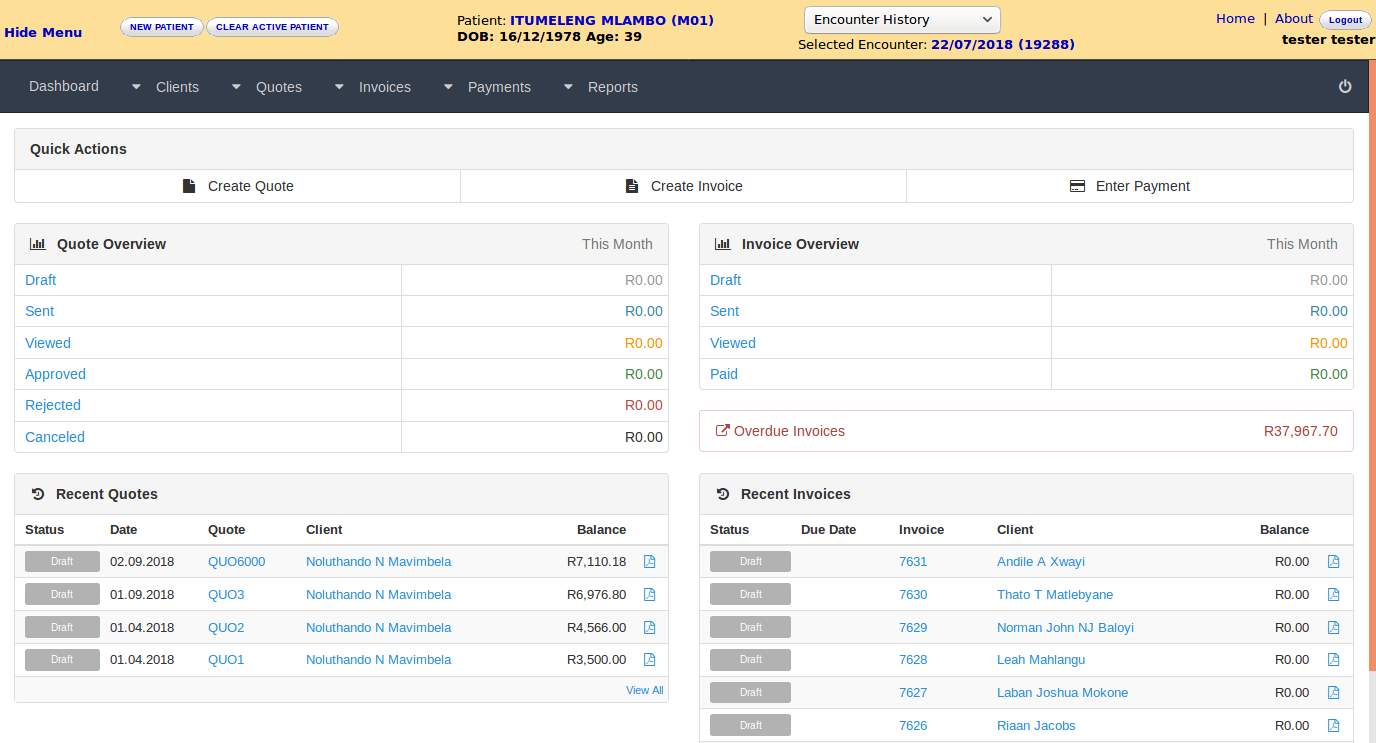
Task: Open the Reports dropdown menu
Action: coord(612,87)
